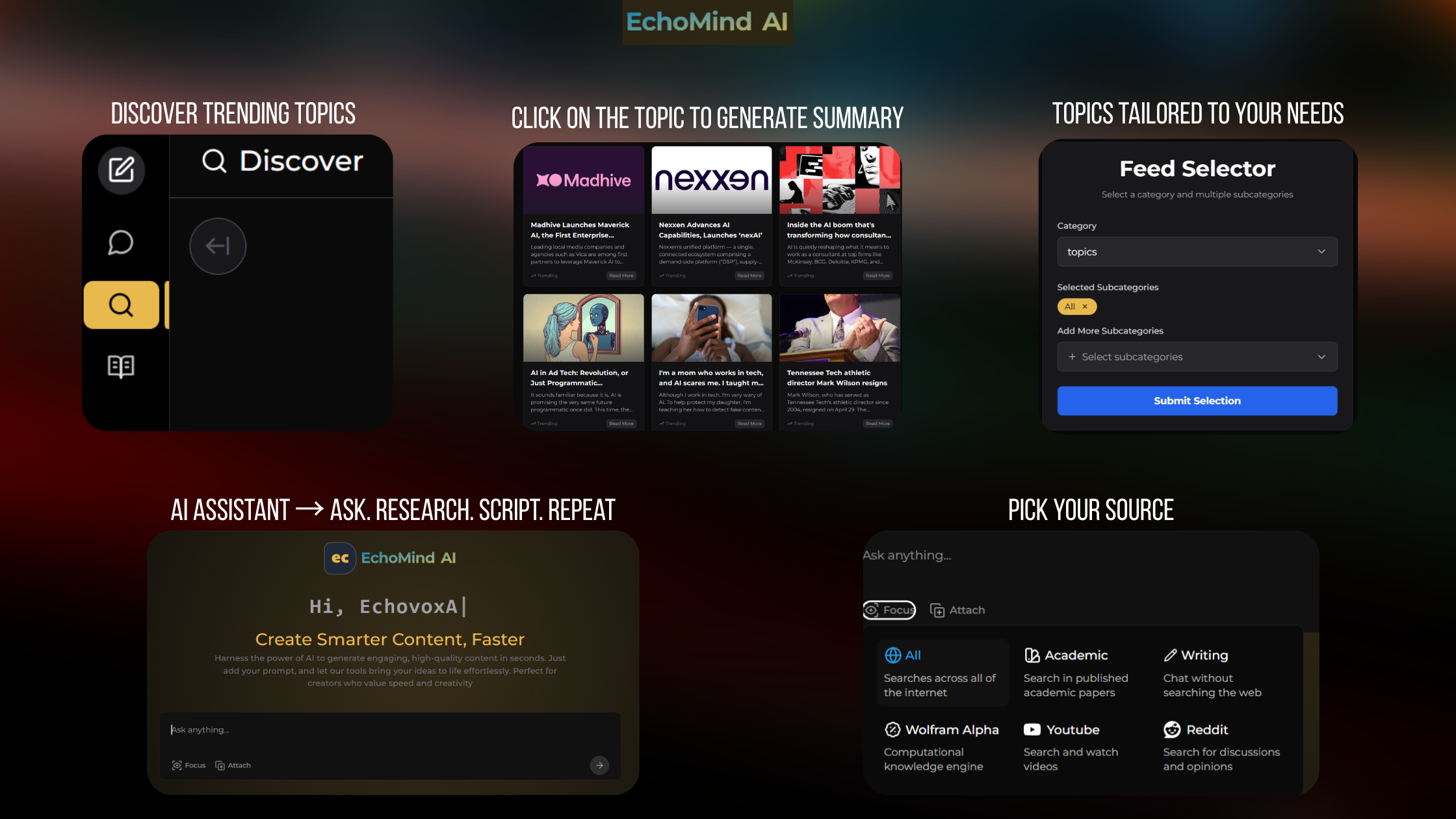Open the Nexxen article thumbnail
This screenshot has height=819, width=1456.
(x=711, y=180)
